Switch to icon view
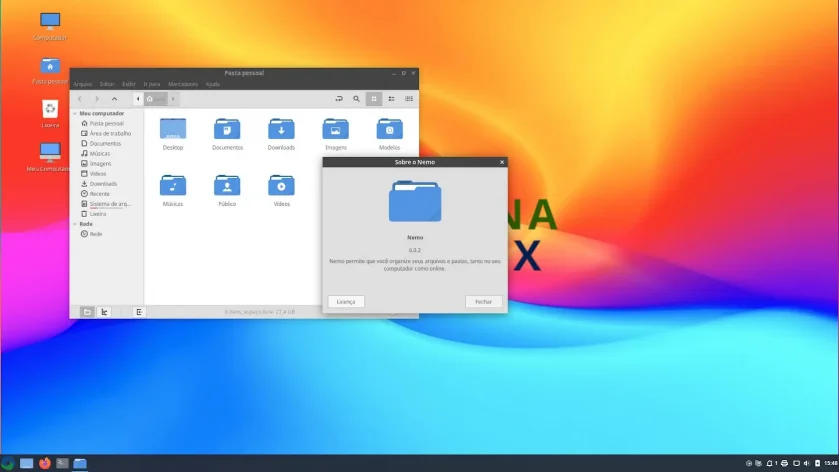Image resolution: width=840 pixels, height=472 pixels. point(374,99)
